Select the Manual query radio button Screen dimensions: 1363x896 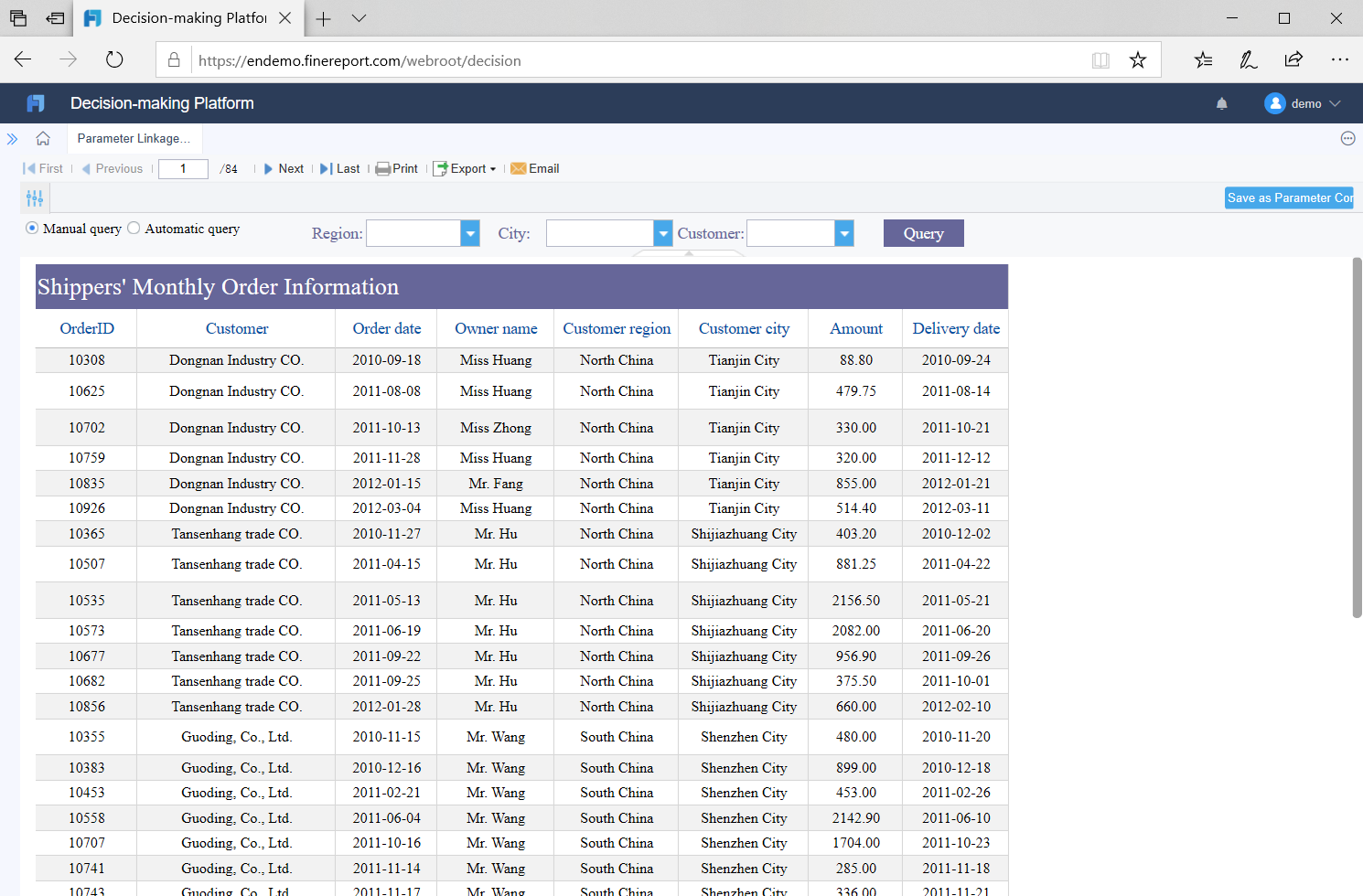coord(32,229)
